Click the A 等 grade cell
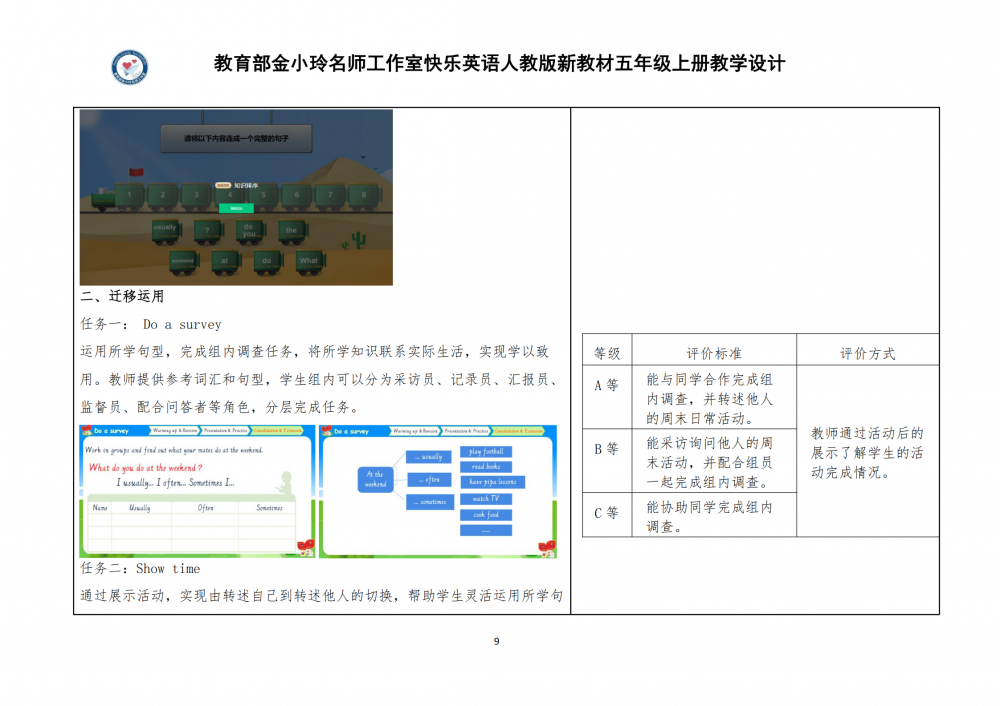 coord(607,397)
